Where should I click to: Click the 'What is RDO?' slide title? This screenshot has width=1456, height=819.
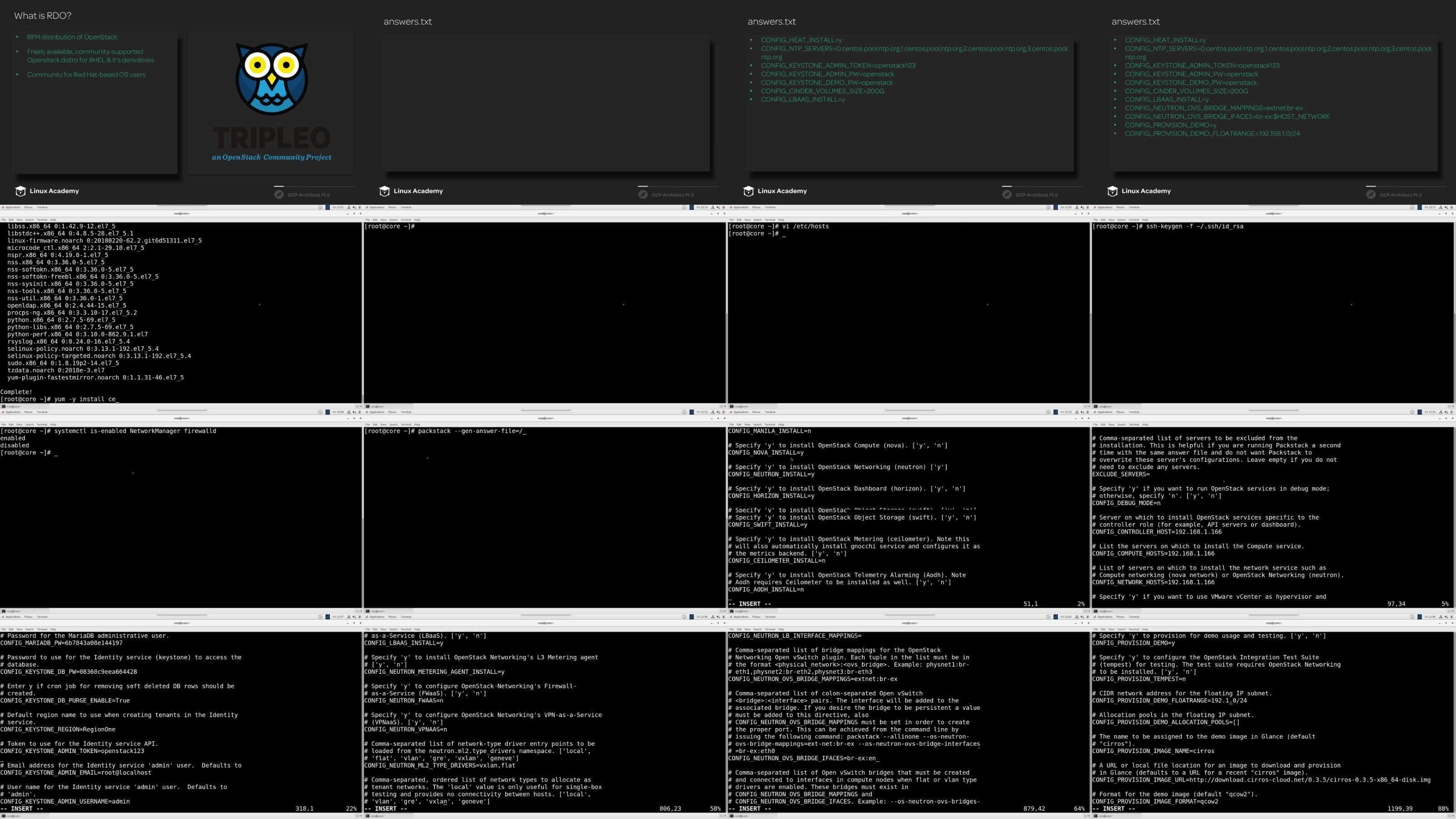coord(43,16)
